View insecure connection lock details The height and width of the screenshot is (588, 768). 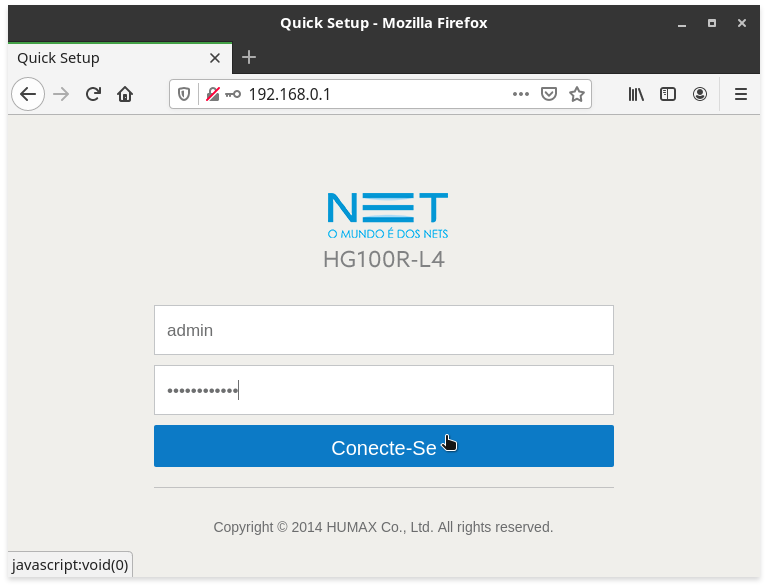point(213,94)
